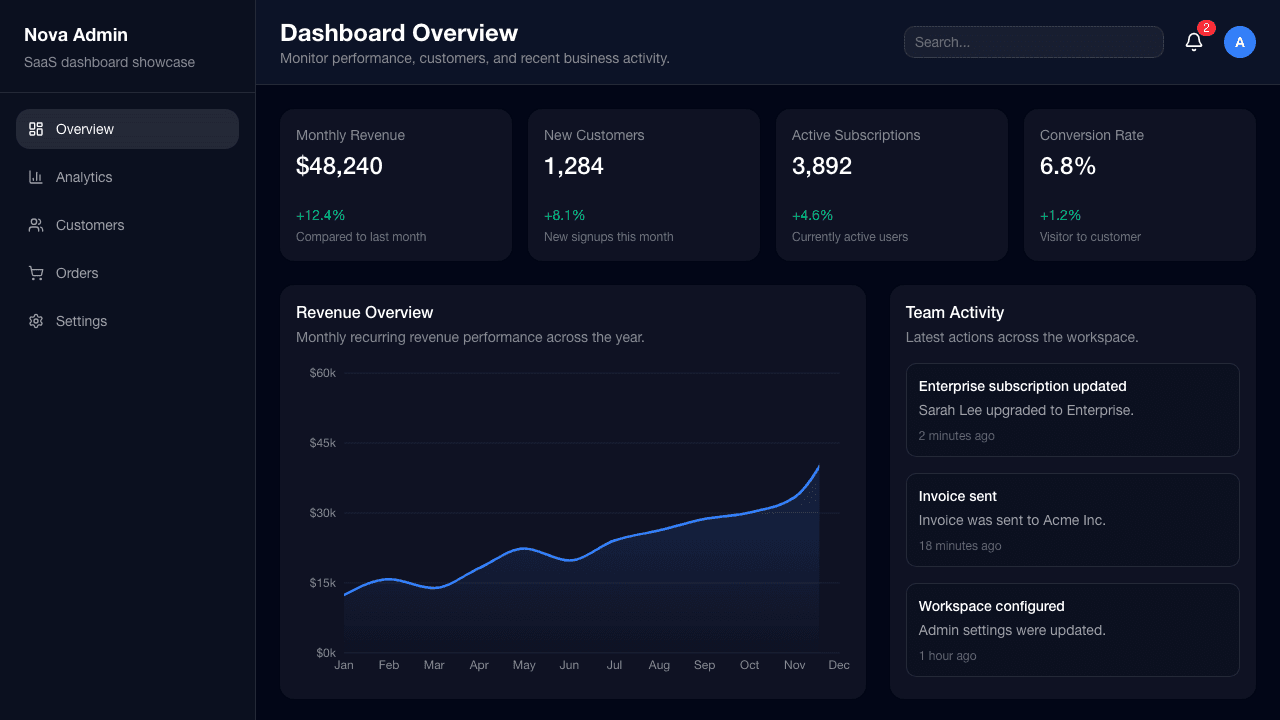The image size is (1280, 720).
Task: Open the Customers menu label
Action: click(x=90, y=225)
